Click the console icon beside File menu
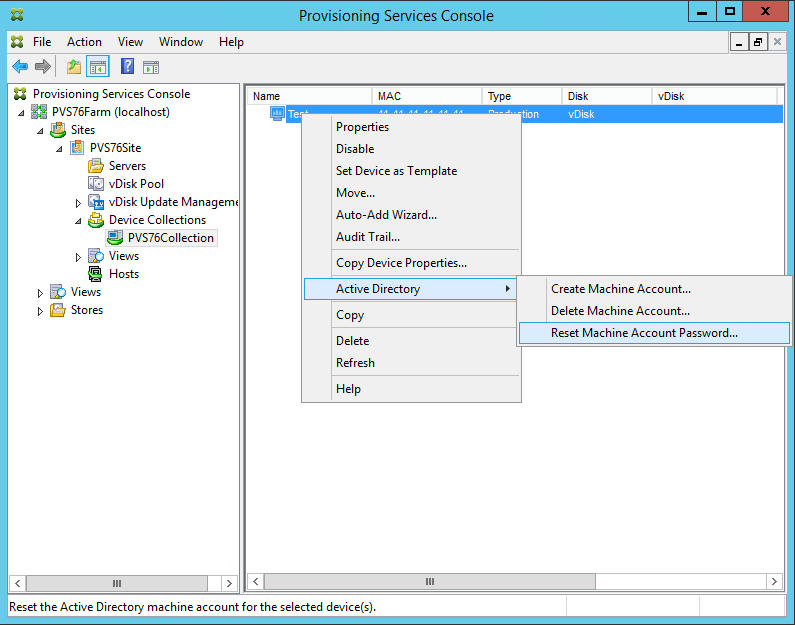This screenshot has height=625, width=795. tap(17, 42)
